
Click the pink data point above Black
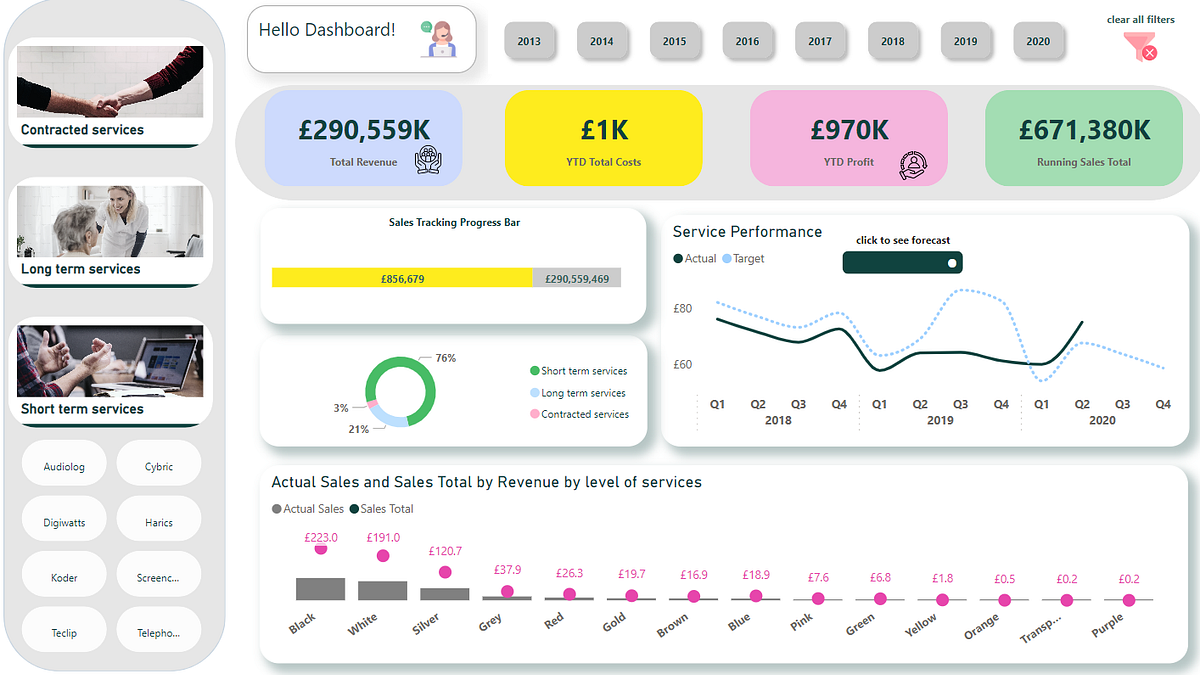(318, 550)
